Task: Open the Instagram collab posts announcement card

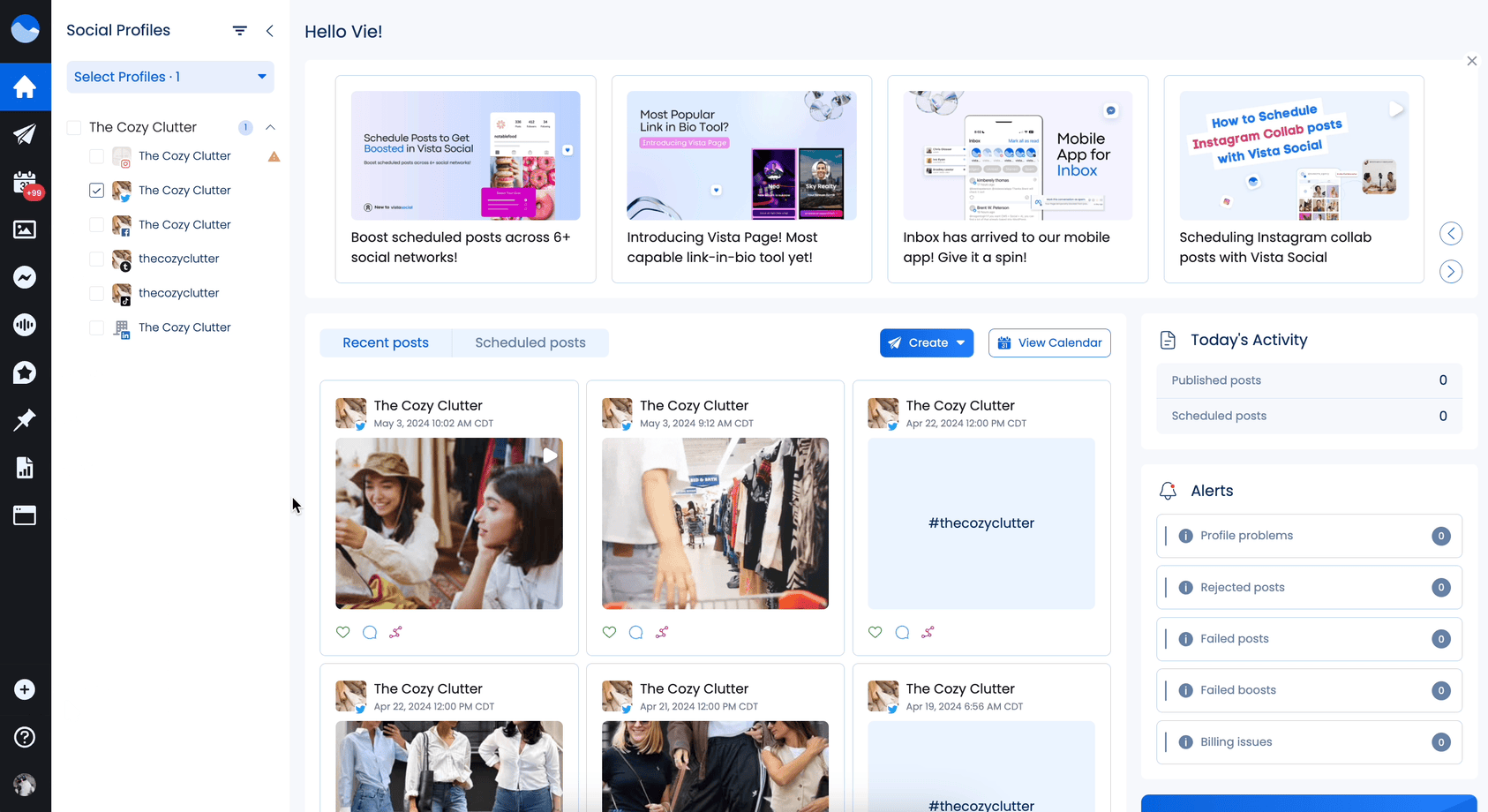Action: point(1294,179)
